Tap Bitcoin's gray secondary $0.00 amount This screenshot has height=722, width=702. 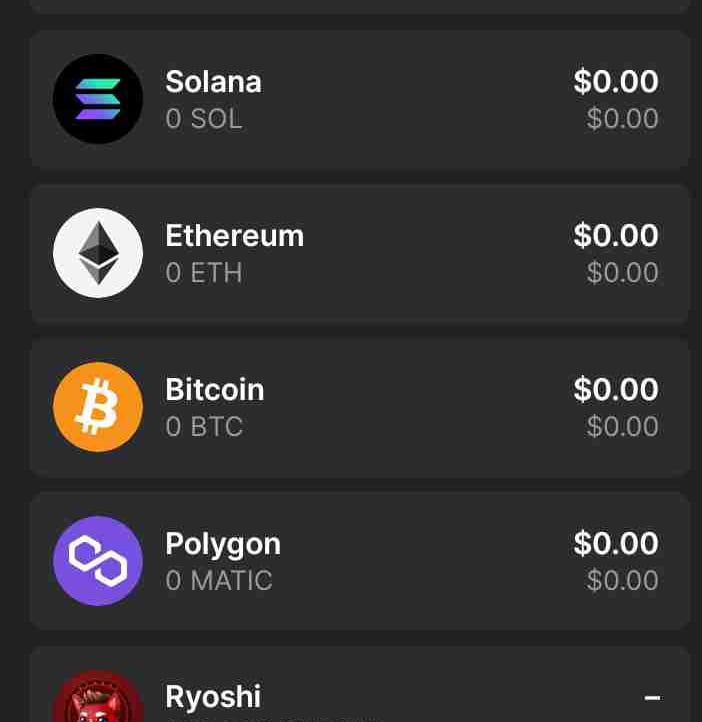[622, 426]
